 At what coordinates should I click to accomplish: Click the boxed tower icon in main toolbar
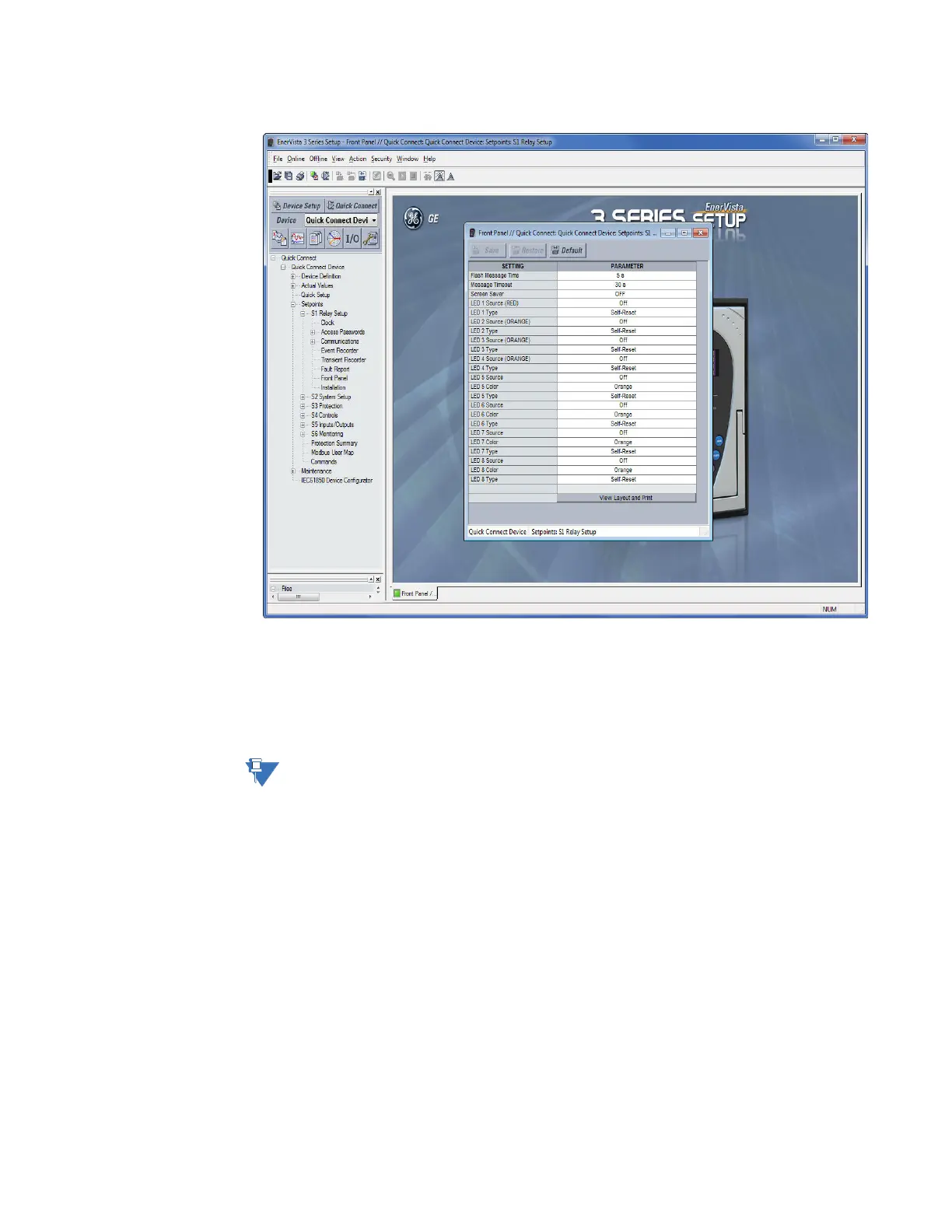(x=439, y=177)
